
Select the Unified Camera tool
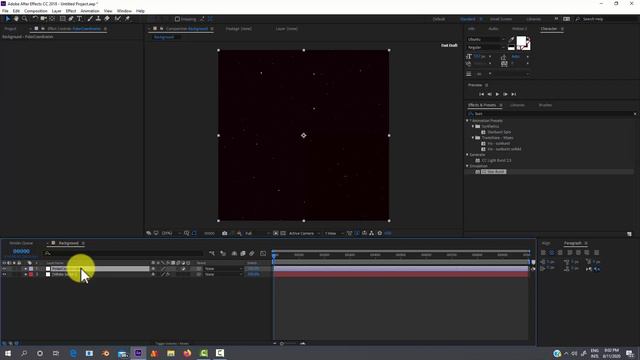pos(43,19)
